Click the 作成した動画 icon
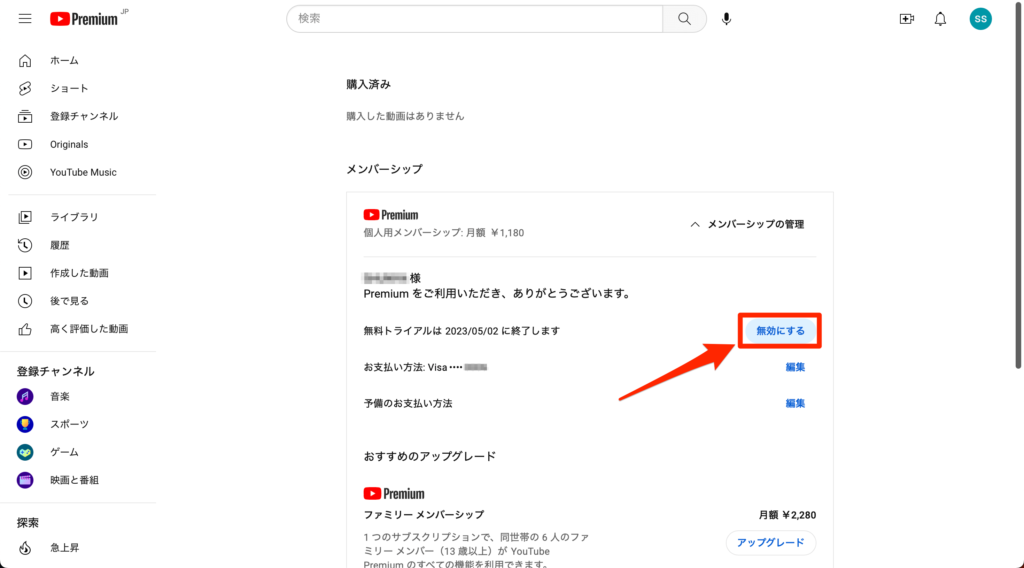Screen dimensions: 1024x568 tap(25, 273)
